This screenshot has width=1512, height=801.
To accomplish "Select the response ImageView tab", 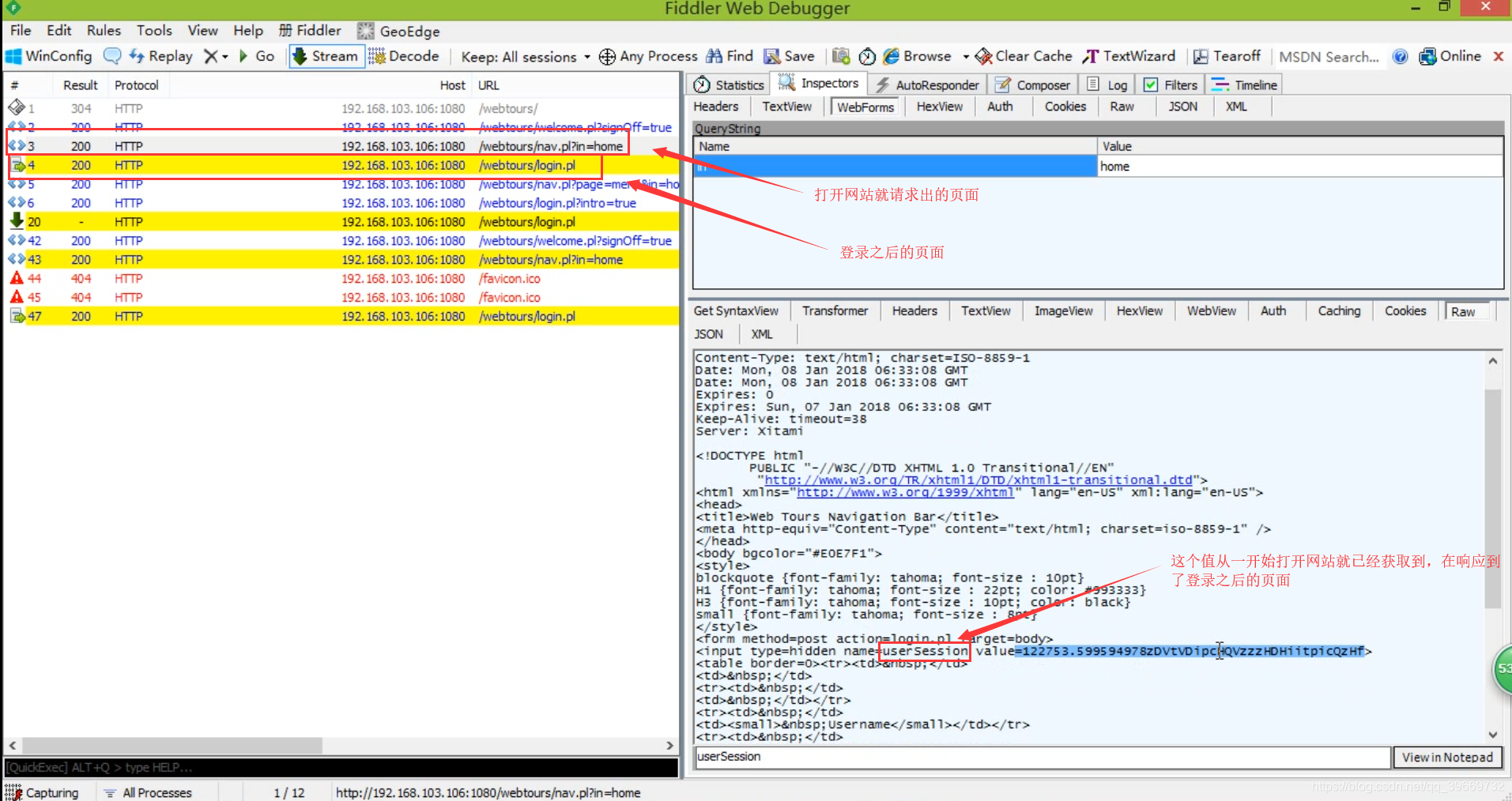I will click(1063, 311).
